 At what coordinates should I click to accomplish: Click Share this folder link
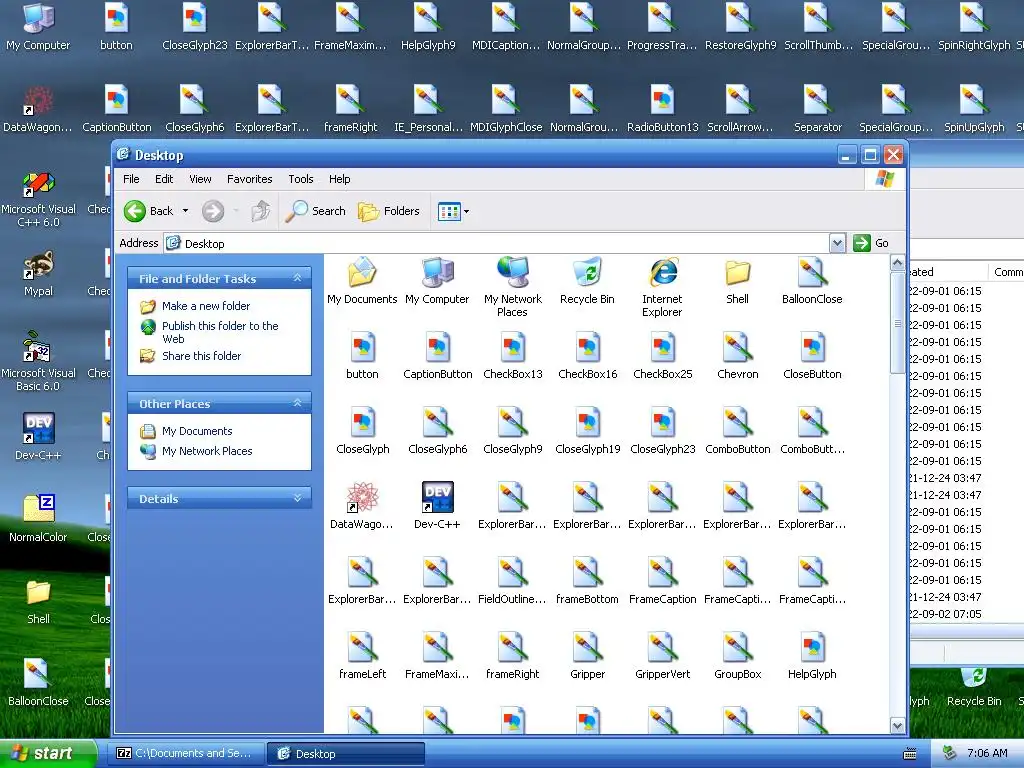pyautogui.click(x=201, y=356)
